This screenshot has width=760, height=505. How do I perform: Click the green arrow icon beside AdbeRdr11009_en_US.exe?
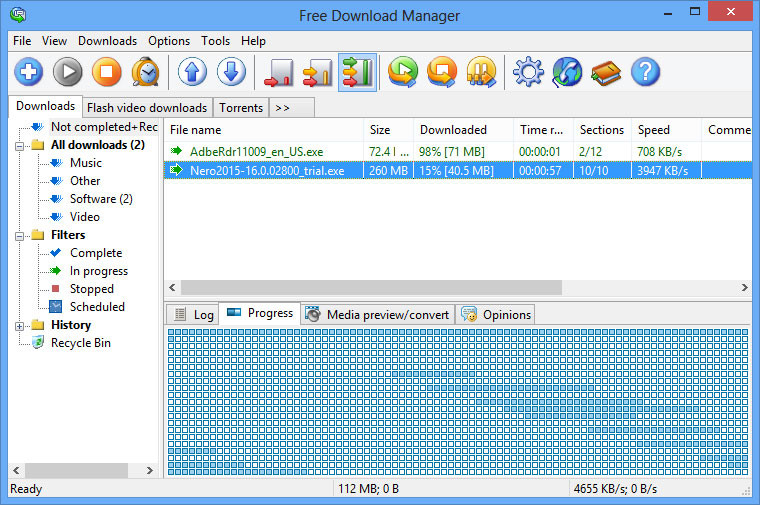tap(176, 151)
